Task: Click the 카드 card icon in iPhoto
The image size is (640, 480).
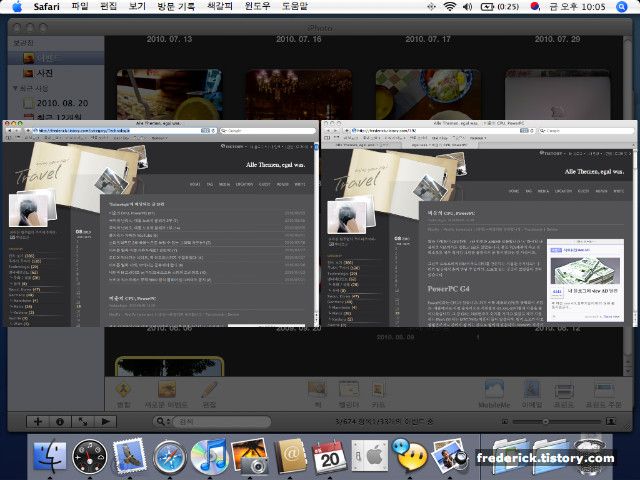Action: 378,390
